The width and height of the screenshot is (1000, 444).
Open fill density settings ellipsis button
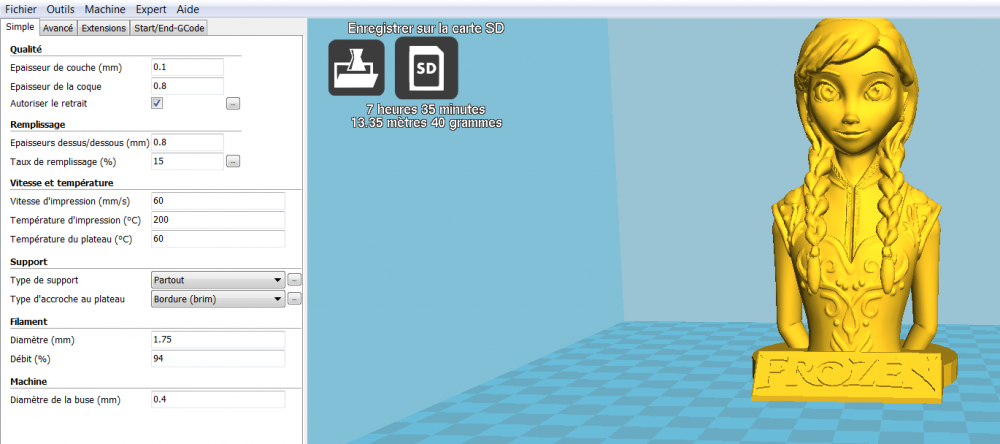pyautogui.click(x=233, y=161)
